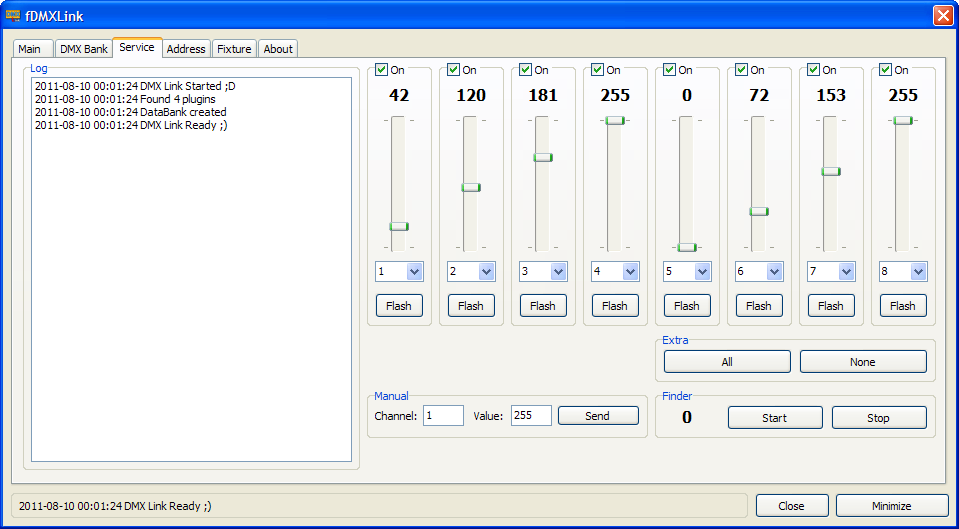Image resolution: width=959 pixels, height=529 pixels.
Task: Click the channel 8 slider handle
Action: point(903,120)
